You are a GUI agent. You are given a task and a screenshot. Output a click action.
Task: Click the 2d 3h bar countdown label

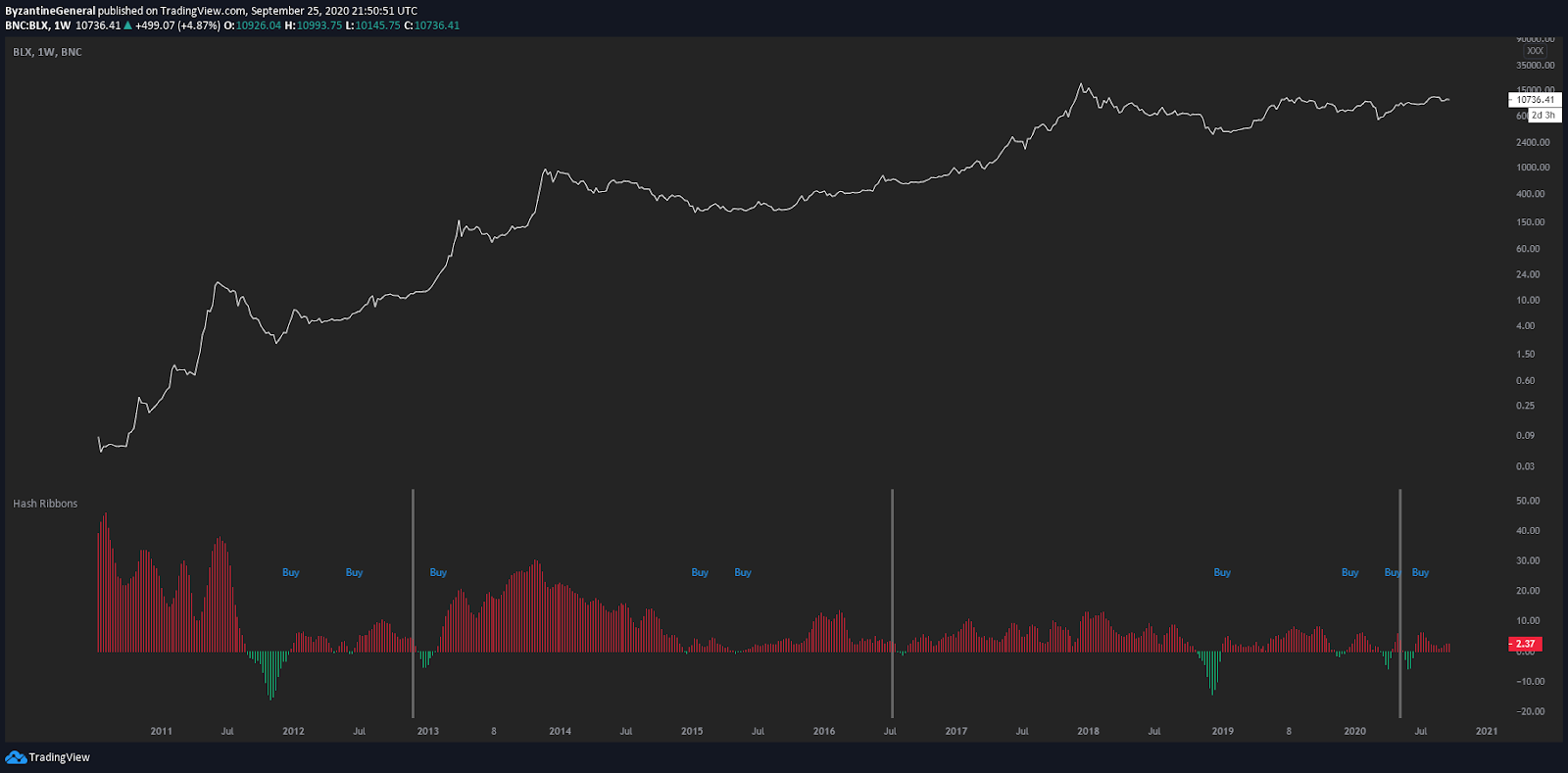1543,116
